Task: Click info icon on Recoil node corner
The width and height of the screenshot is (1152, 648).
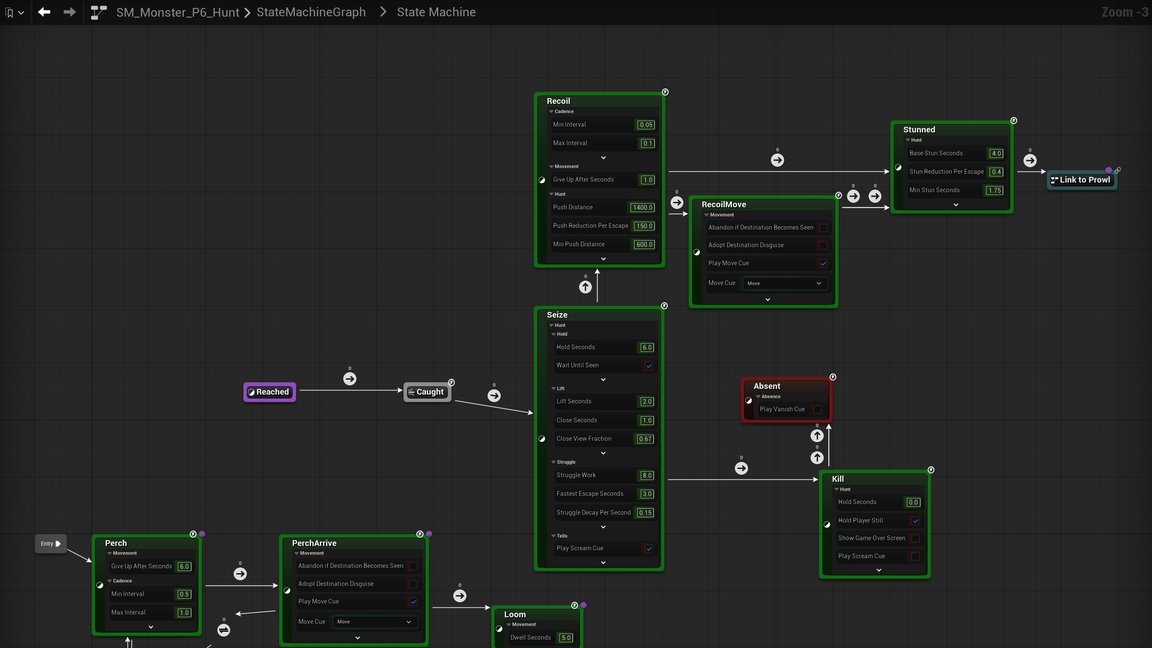Action: 665,92
